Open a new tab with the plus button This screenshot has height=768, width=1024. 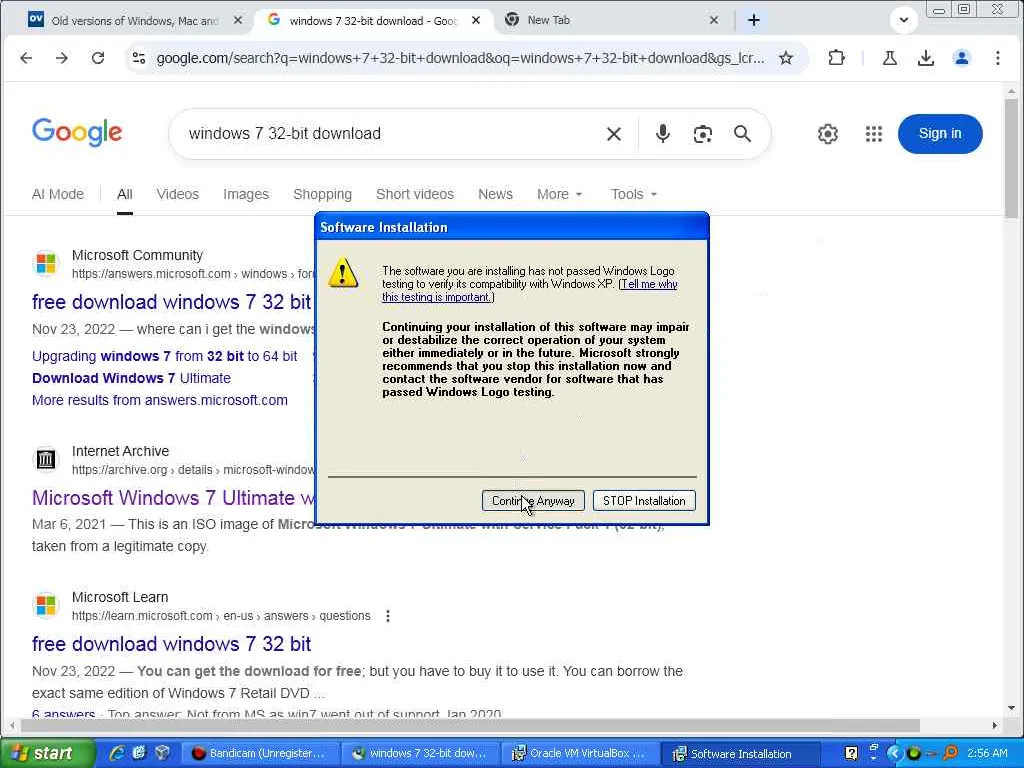(754, 20)
